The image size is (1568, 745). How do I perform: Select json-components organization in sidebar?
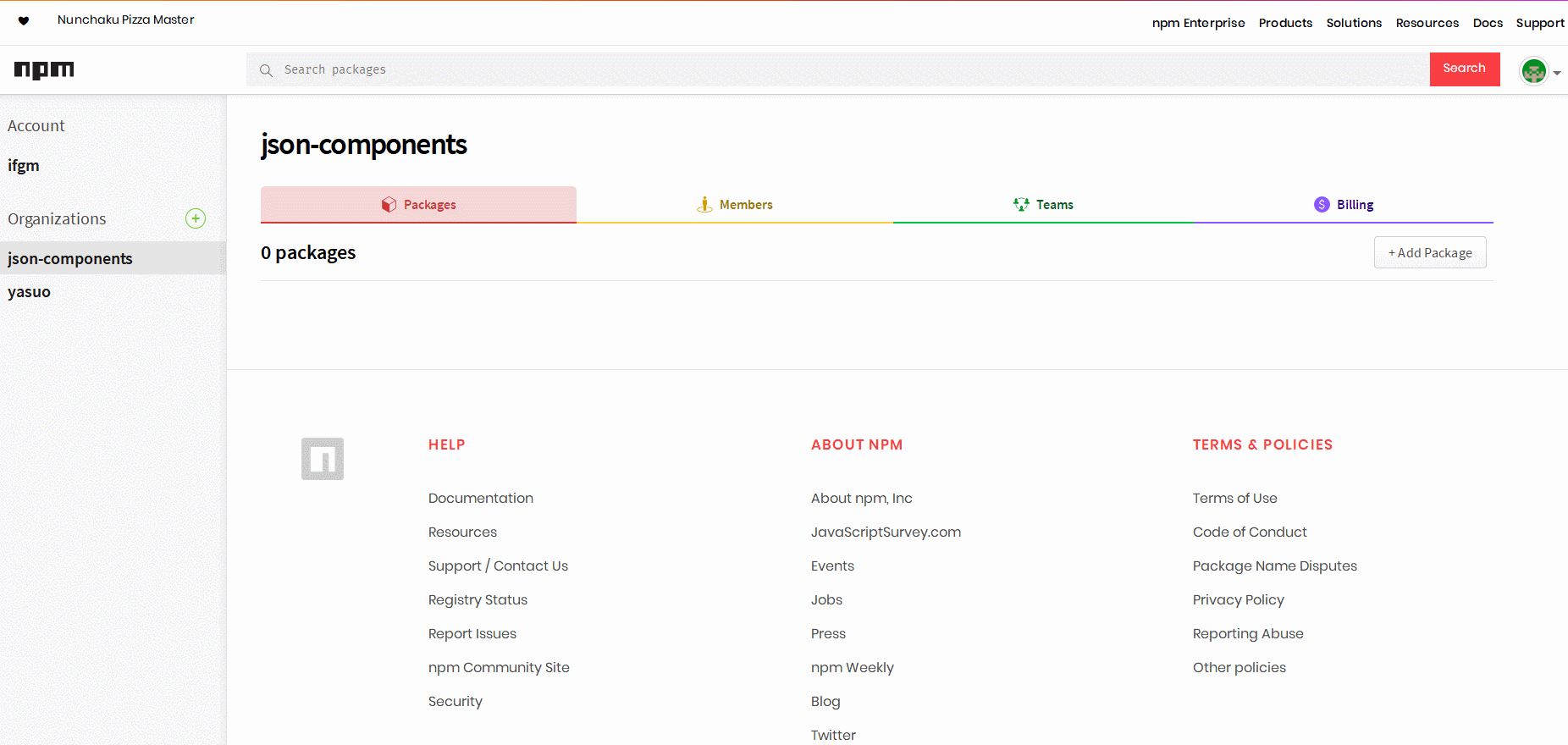click(113, 258)
